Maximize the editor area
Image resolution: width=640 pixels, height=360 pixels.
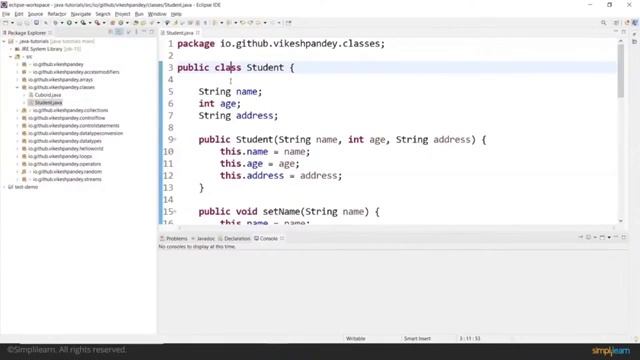click(624, 31)
